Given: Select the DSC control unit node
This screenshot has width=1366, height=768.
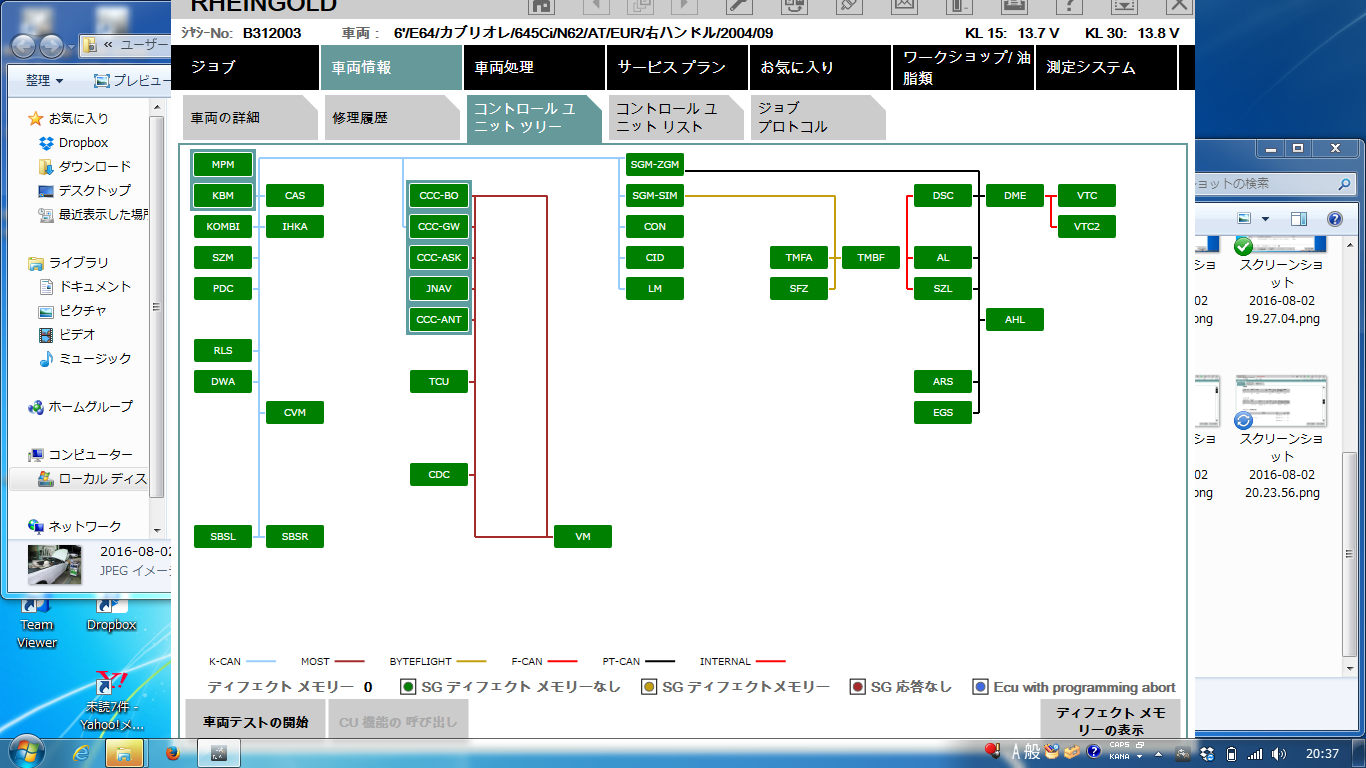Looking at the screenshot, I should 943,196.
